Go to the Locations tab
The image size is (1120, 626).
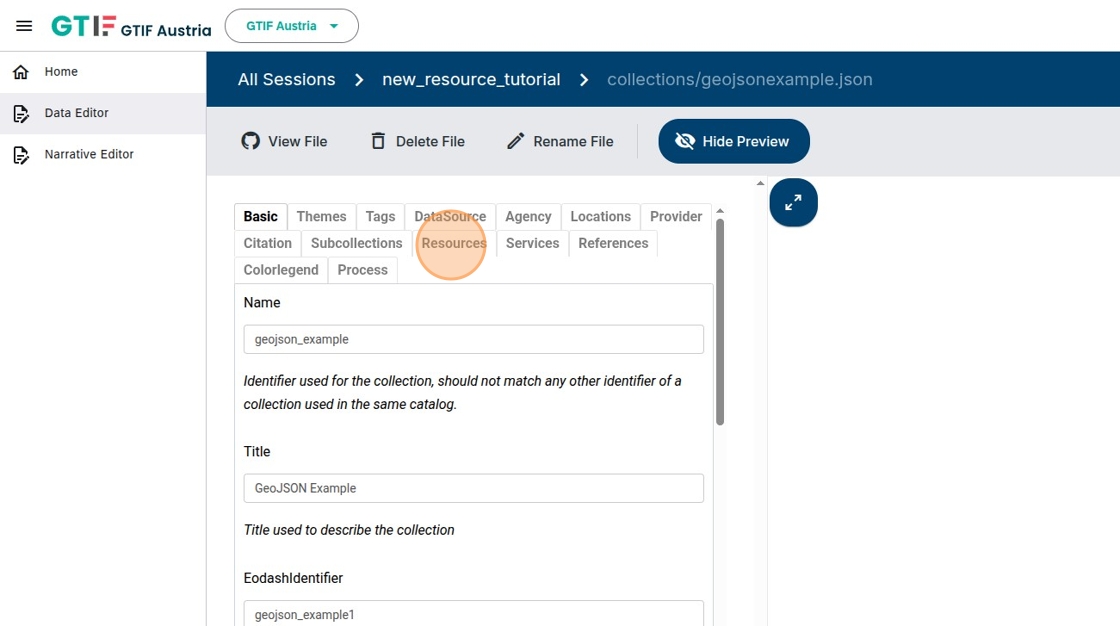(601, 217)
